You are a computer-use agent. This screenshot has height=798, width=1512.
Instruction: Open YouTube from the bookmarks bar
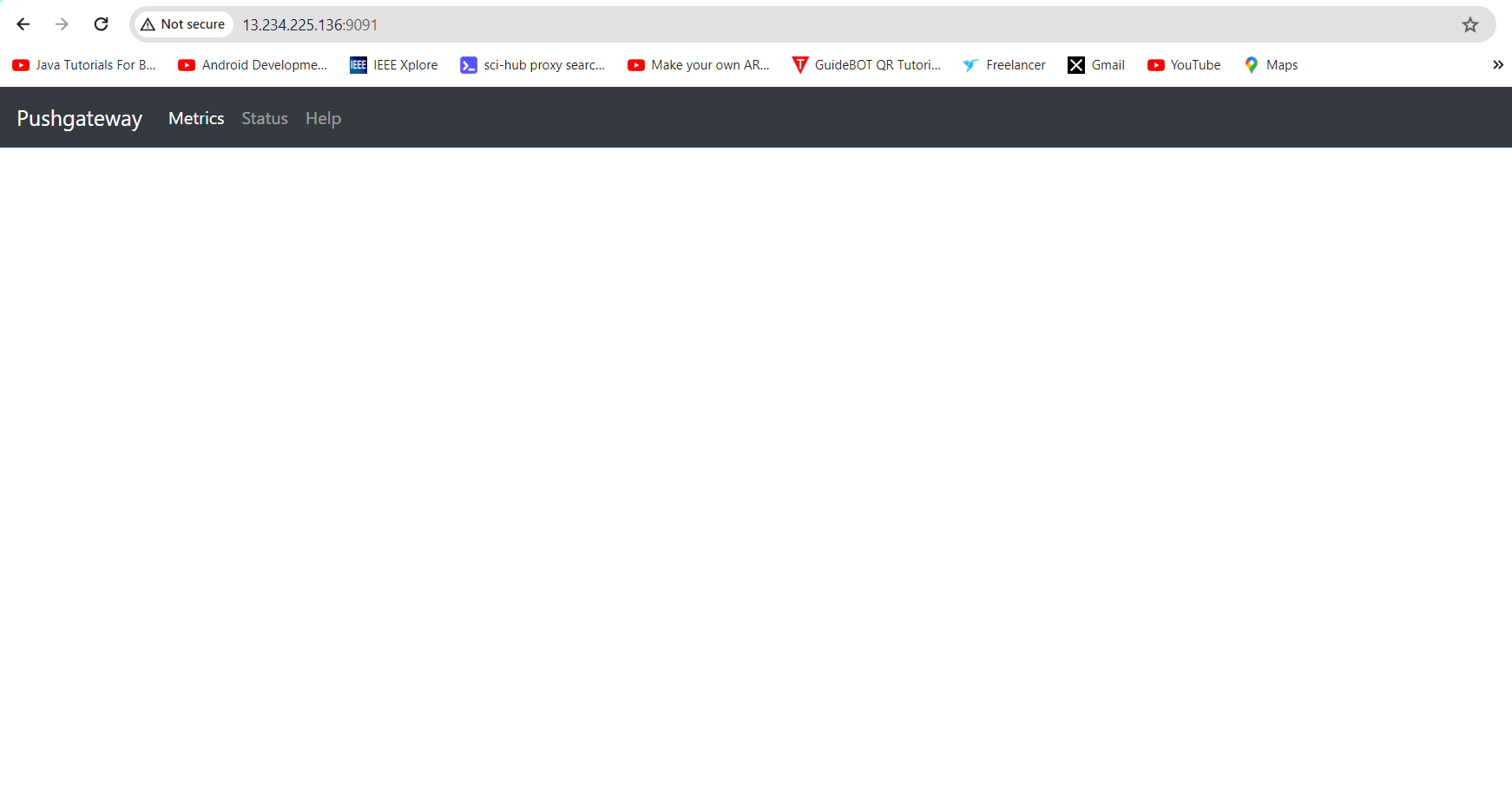[x=1184, y=64]
